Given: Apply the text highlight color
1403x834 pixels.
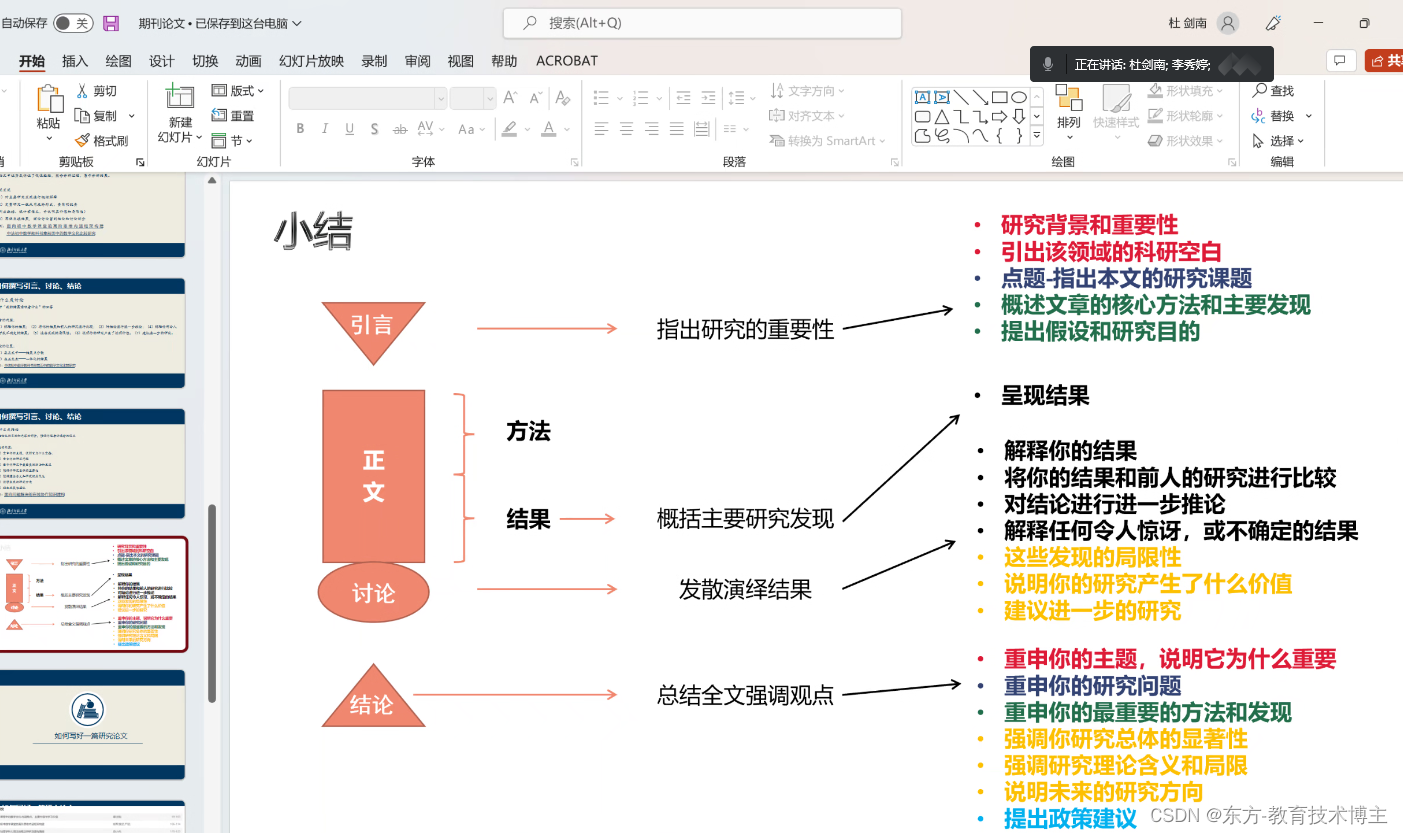Looking at the screenshot, I should tap(509, 129).
